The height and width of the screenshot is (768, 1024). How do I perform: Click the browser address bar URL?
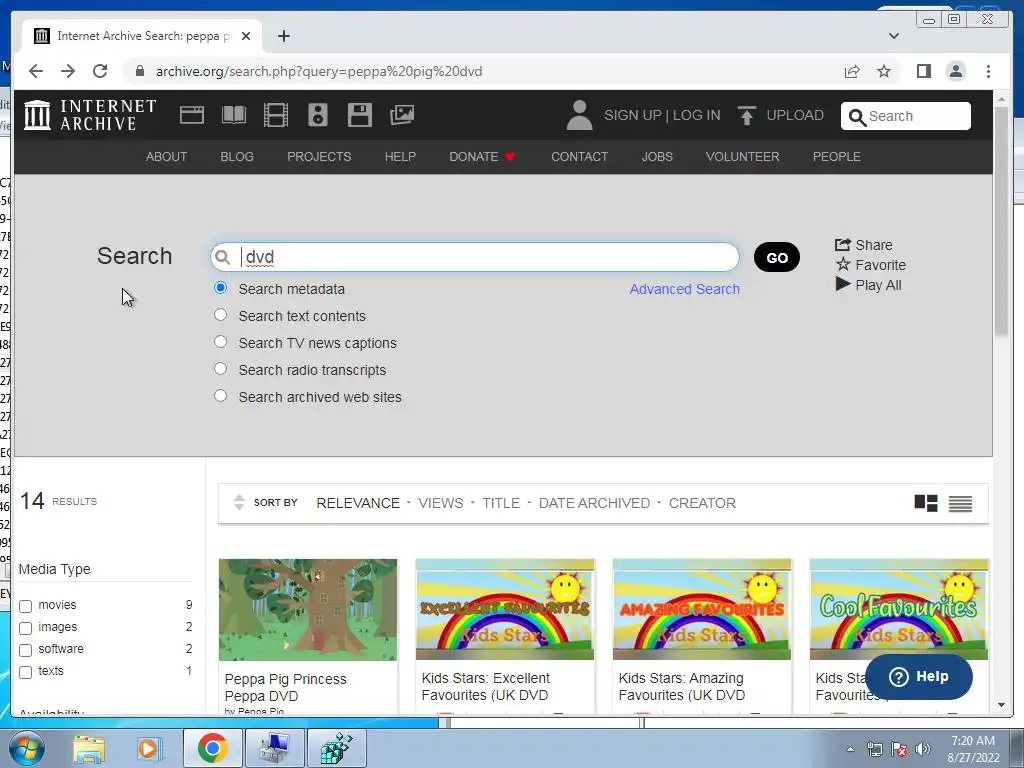(319, 71)
